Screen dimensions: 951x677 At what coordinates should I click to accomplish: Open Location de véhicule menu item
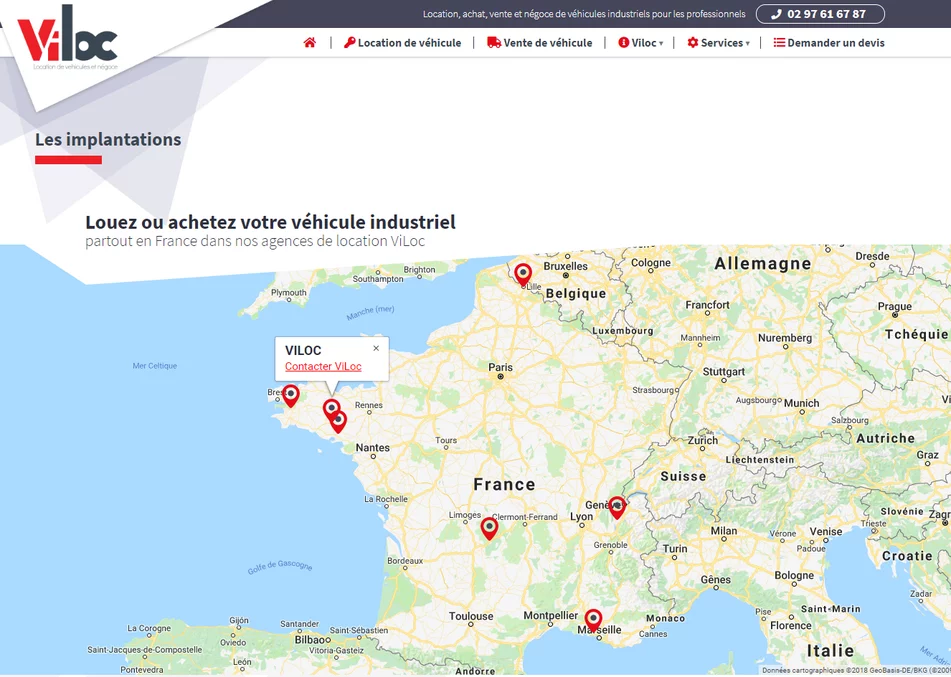403,43
